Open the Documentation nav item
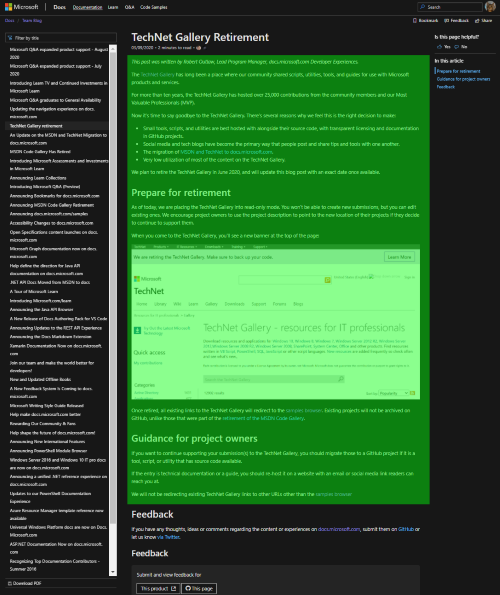 87,7
